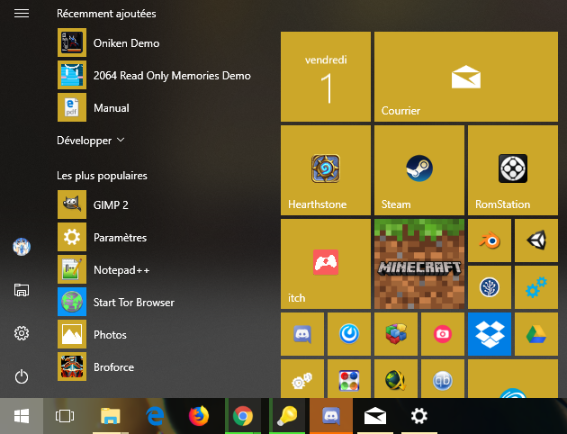This screenshot has width=567, height=434.
Task: Expand the Développer group chevron
Action: [x=121, y=140]
